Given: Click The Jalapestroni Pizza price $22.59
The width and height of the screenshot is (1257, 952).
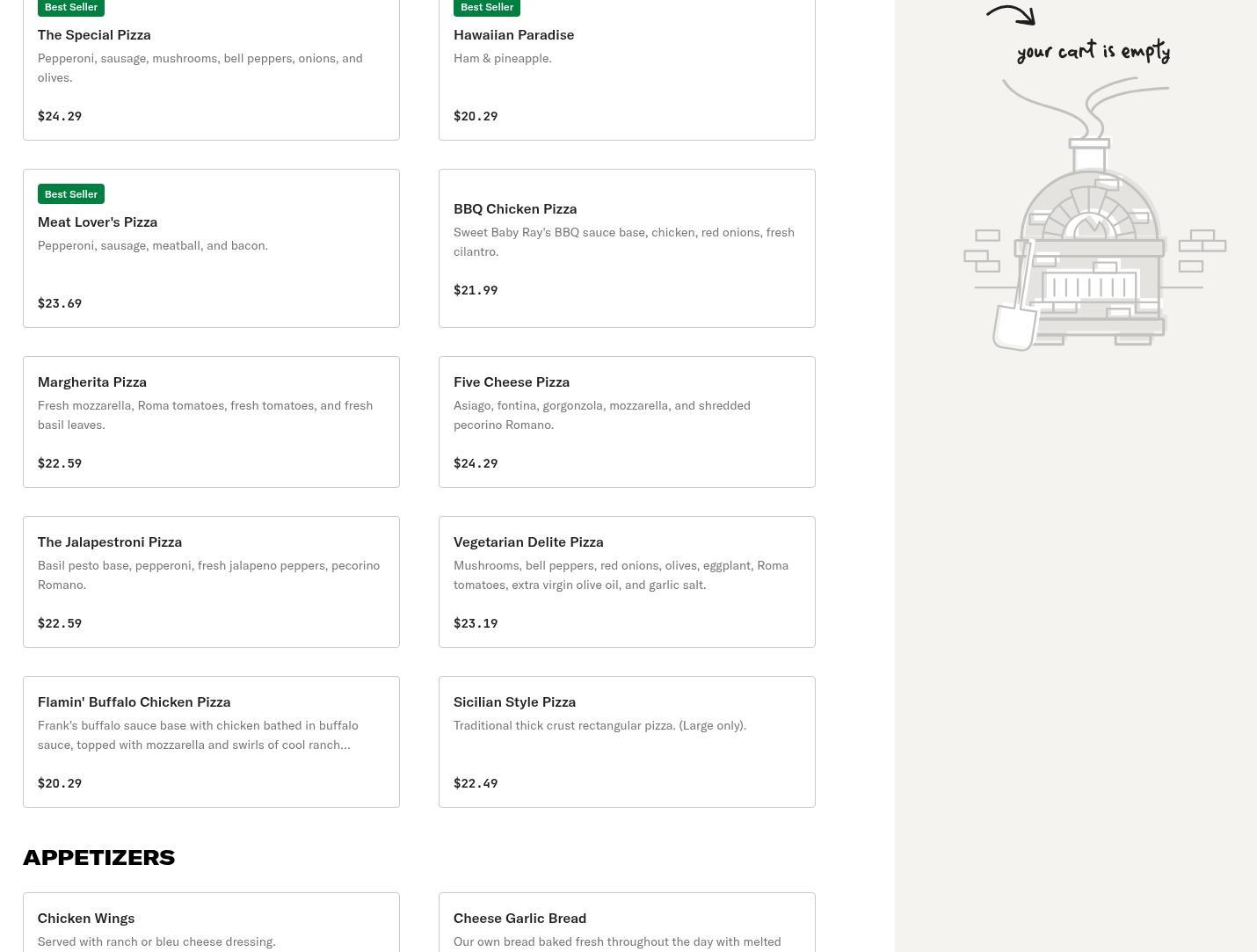Looking at the screenshot, I should coord(60,623).
